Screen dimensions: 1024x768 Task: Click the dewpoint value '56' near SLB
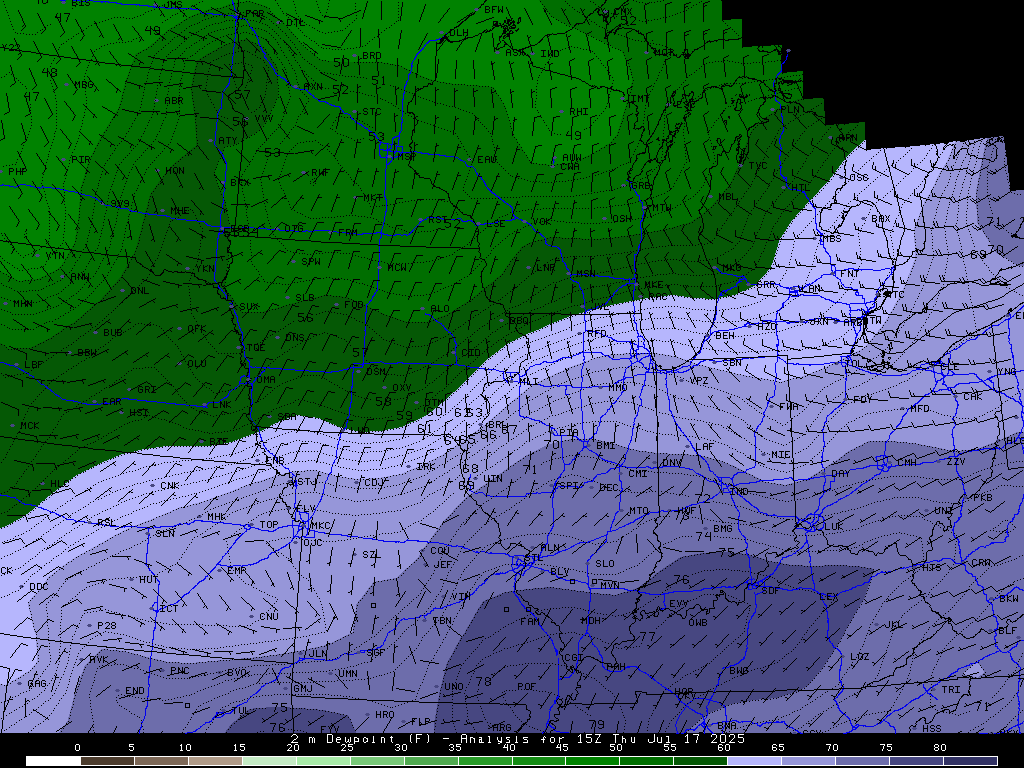(x=305, y=317)
